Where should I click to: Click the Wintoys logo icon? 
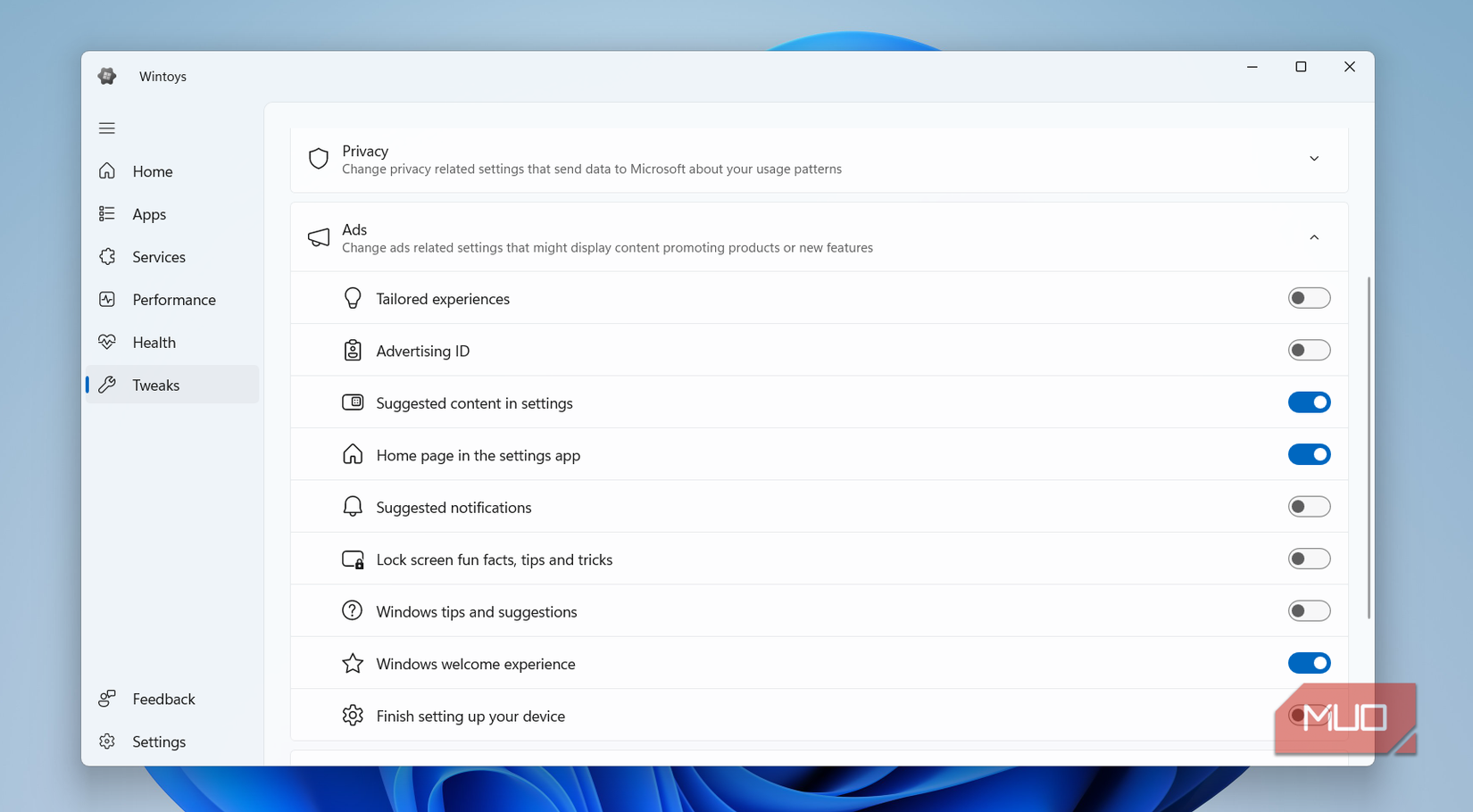coord(107,76)
